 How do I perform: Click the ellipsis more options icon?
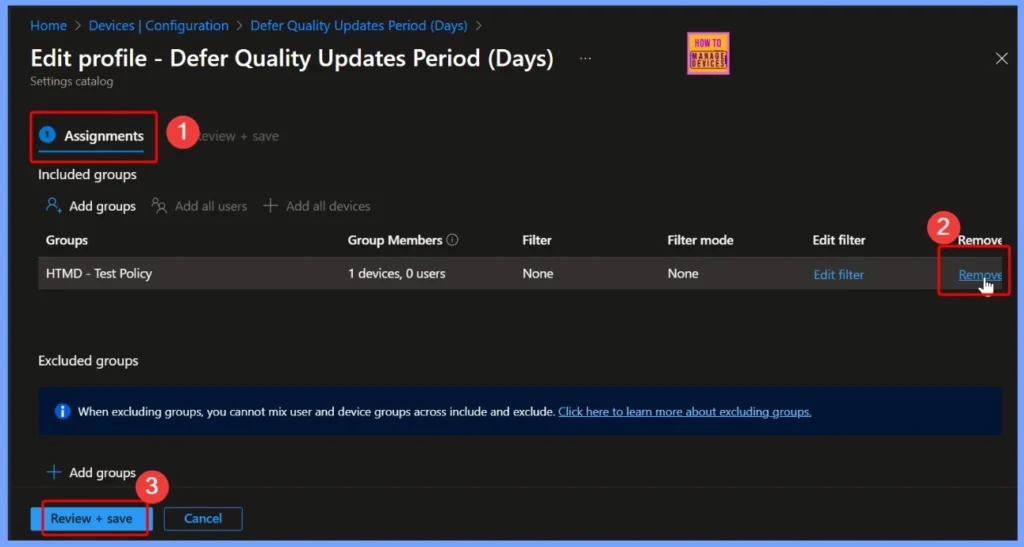click(585, 59)
